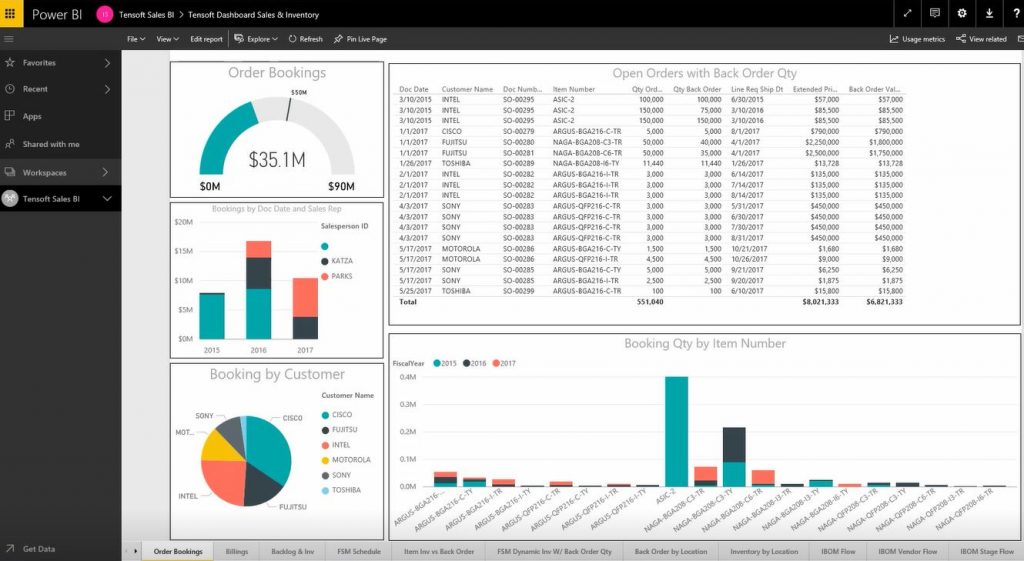
Task: Expand the Recent flyout chevron
Action: coord(107,89)
